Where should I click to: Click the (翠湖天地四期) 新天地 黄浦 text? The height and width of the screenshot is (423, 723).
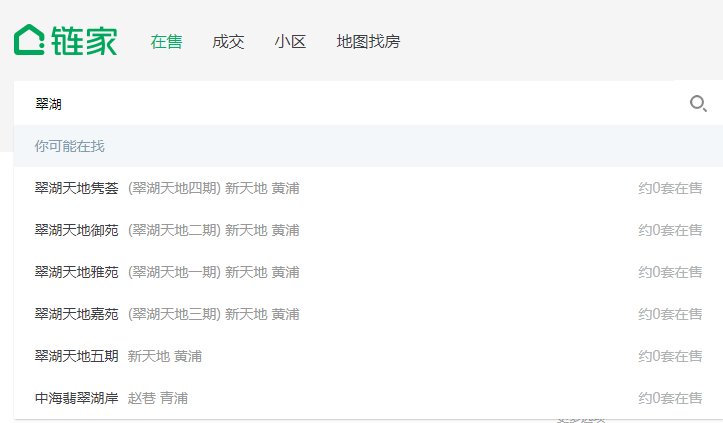coord(214,188)
